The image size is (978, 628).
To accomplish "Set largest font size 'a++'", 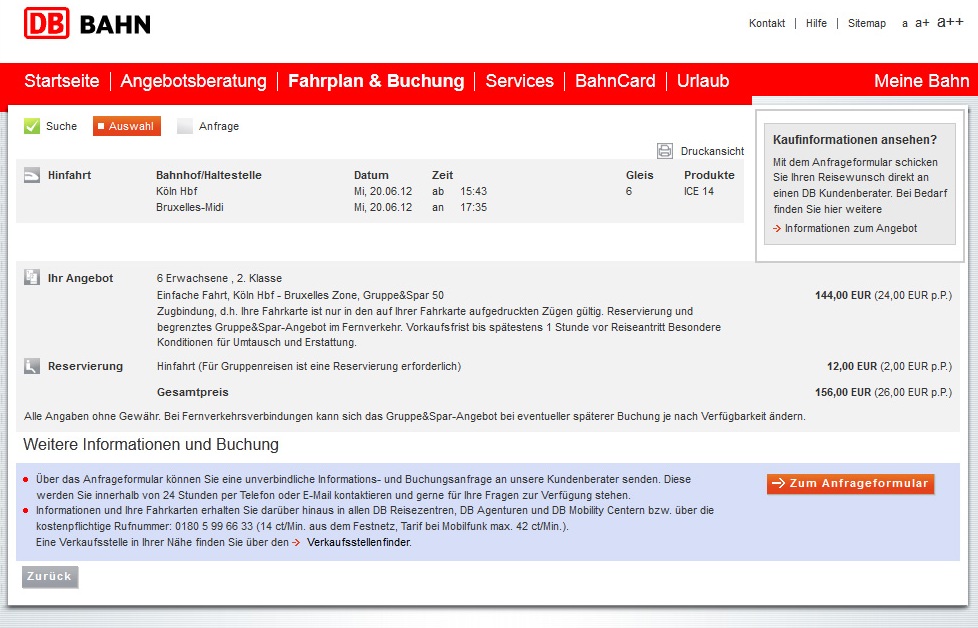I will tap(951, 22).
